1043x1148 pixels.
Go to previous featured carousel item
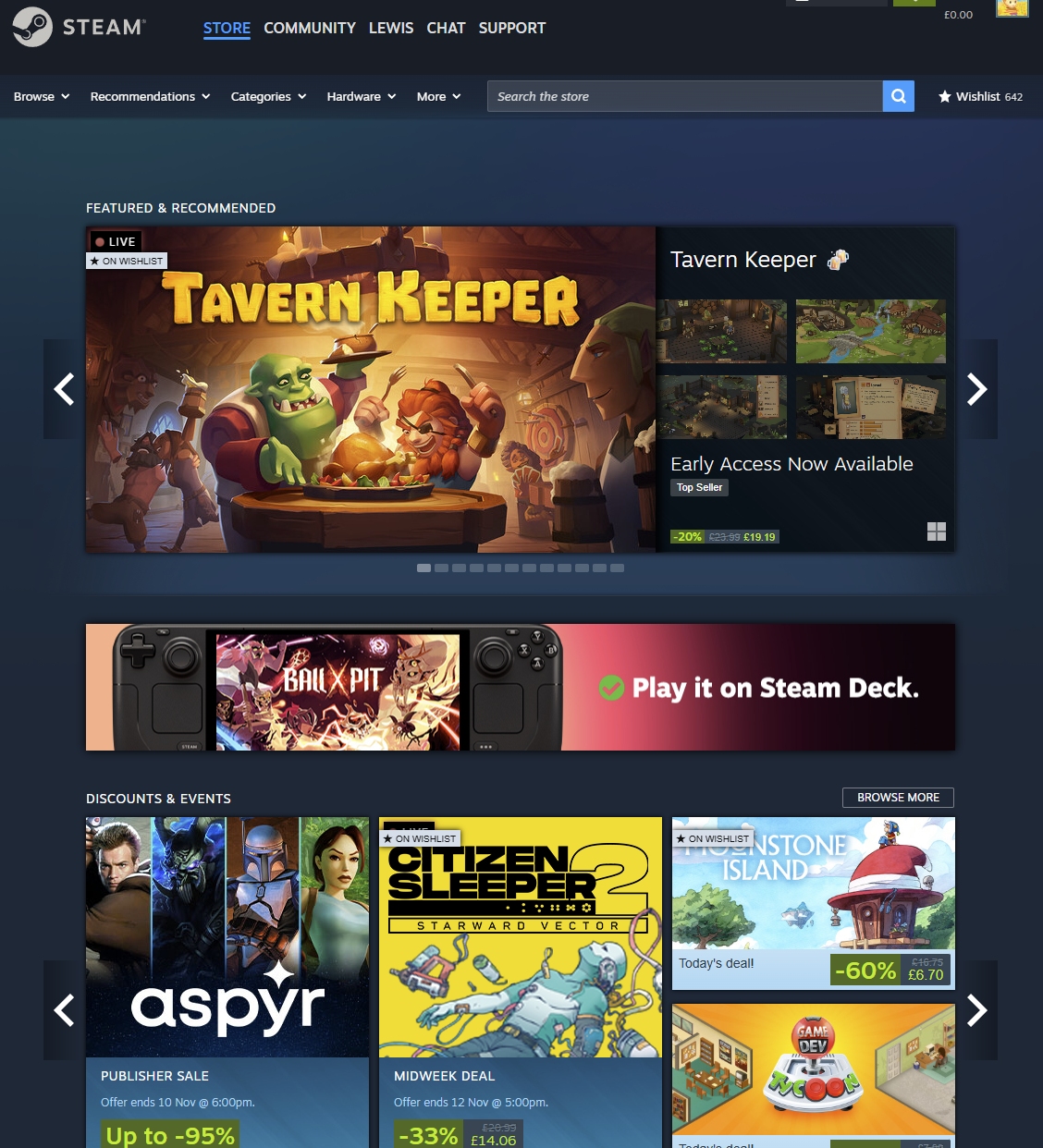(64, 389)
